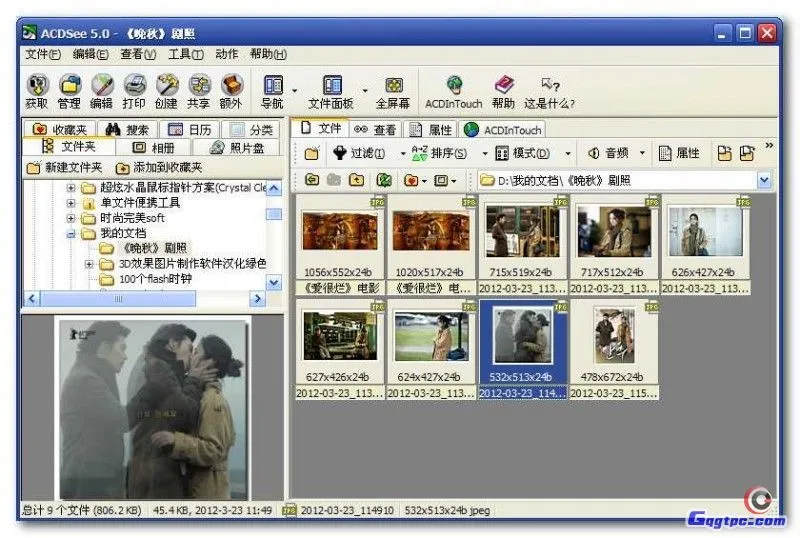Go back with the green back-arrow folder icon

coord(312,180)
